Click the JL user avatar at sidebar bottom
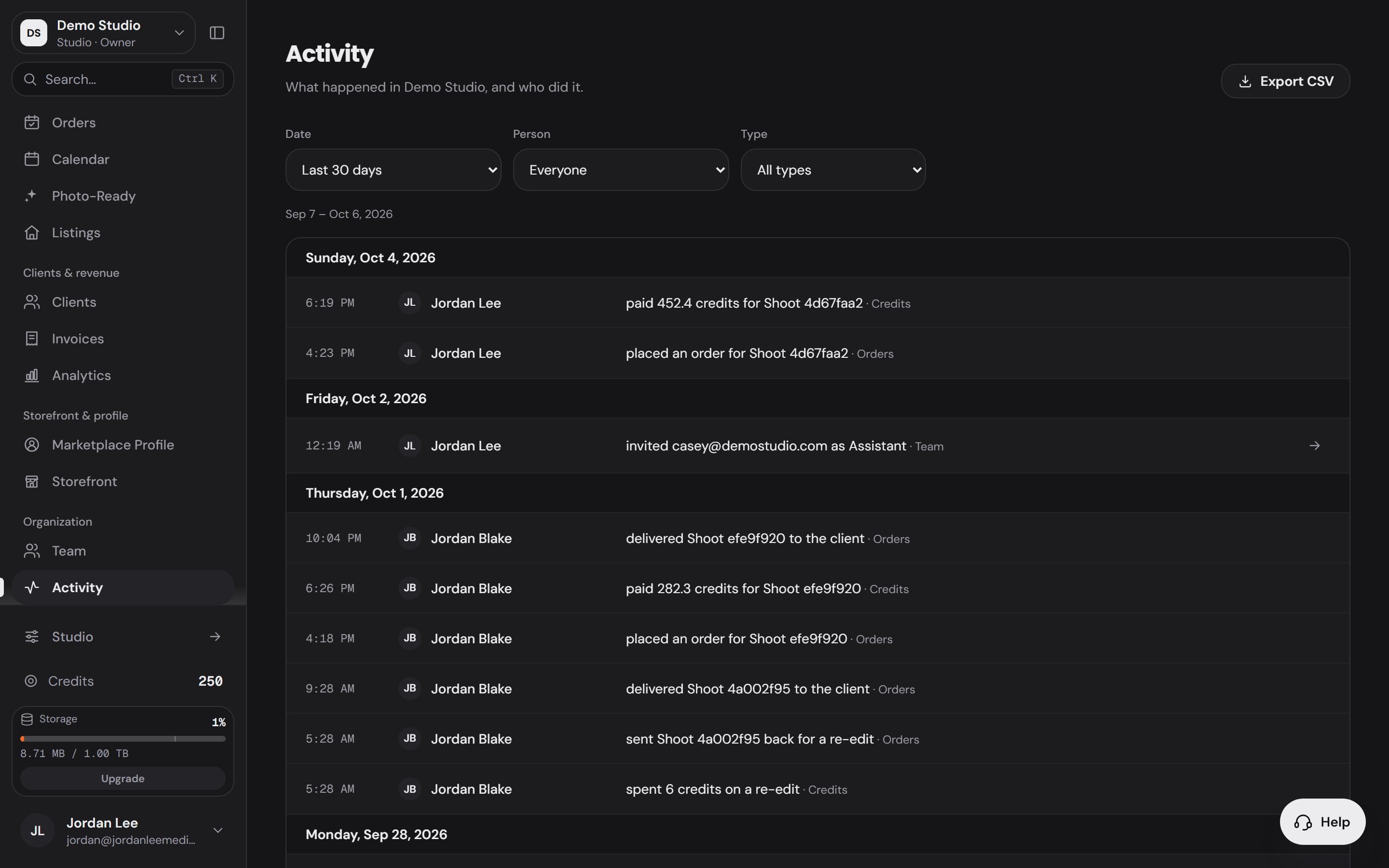The width and height of the screenshot is (1389, 868). (37, 831)
